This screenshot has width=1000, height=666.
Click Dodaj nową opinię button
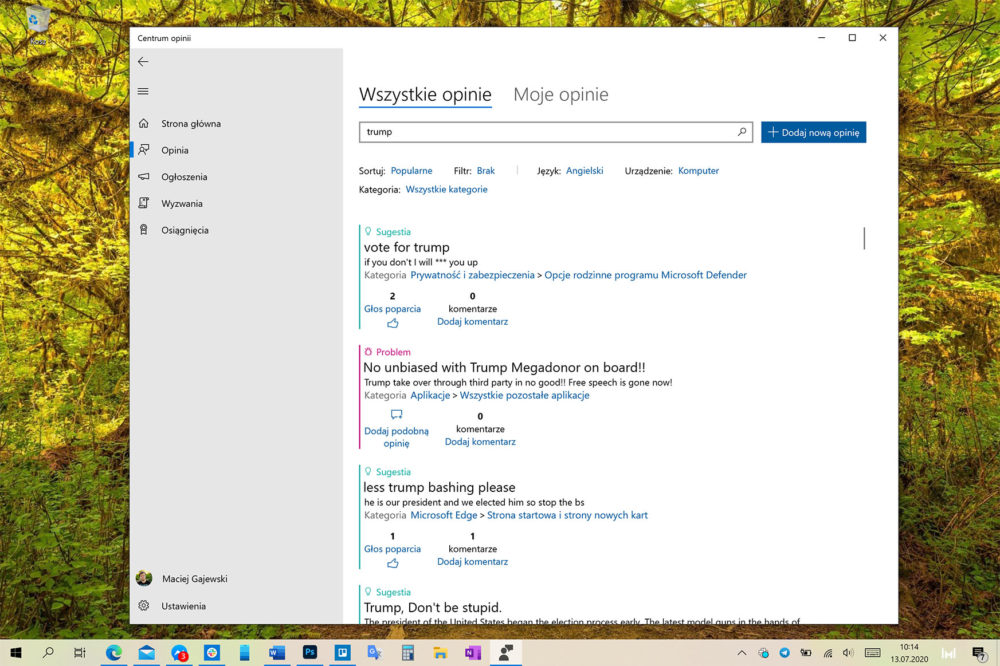click(x=813, y=132)
